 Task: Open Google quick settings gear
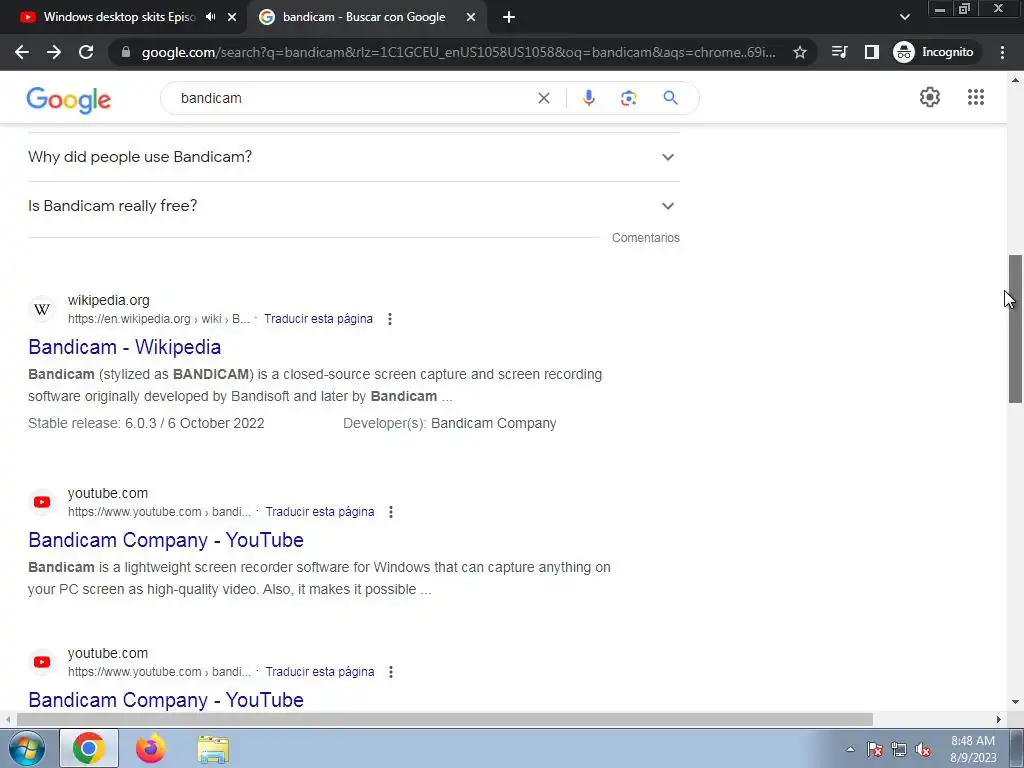(x=929, y=97)
